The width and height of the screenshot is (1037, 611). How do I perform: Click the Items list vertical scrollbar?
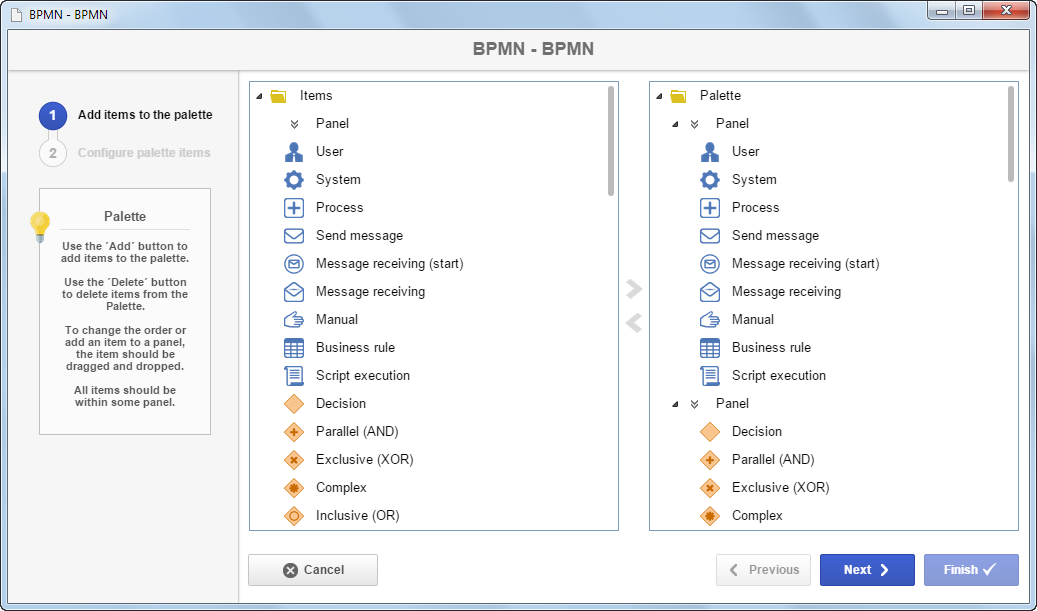pyautogui.click(x=610, y=141)
